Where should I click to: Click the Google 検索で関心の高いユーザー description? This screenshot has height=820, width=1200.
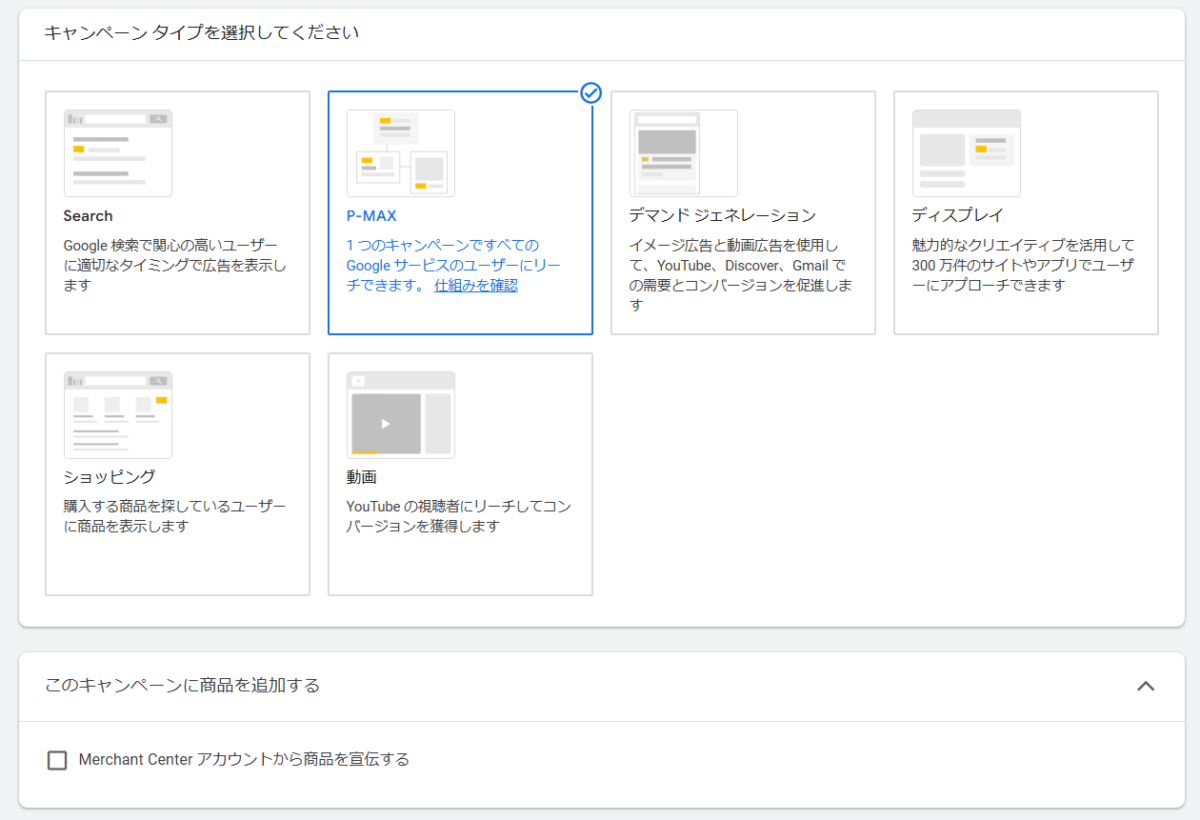click(175, 265)
